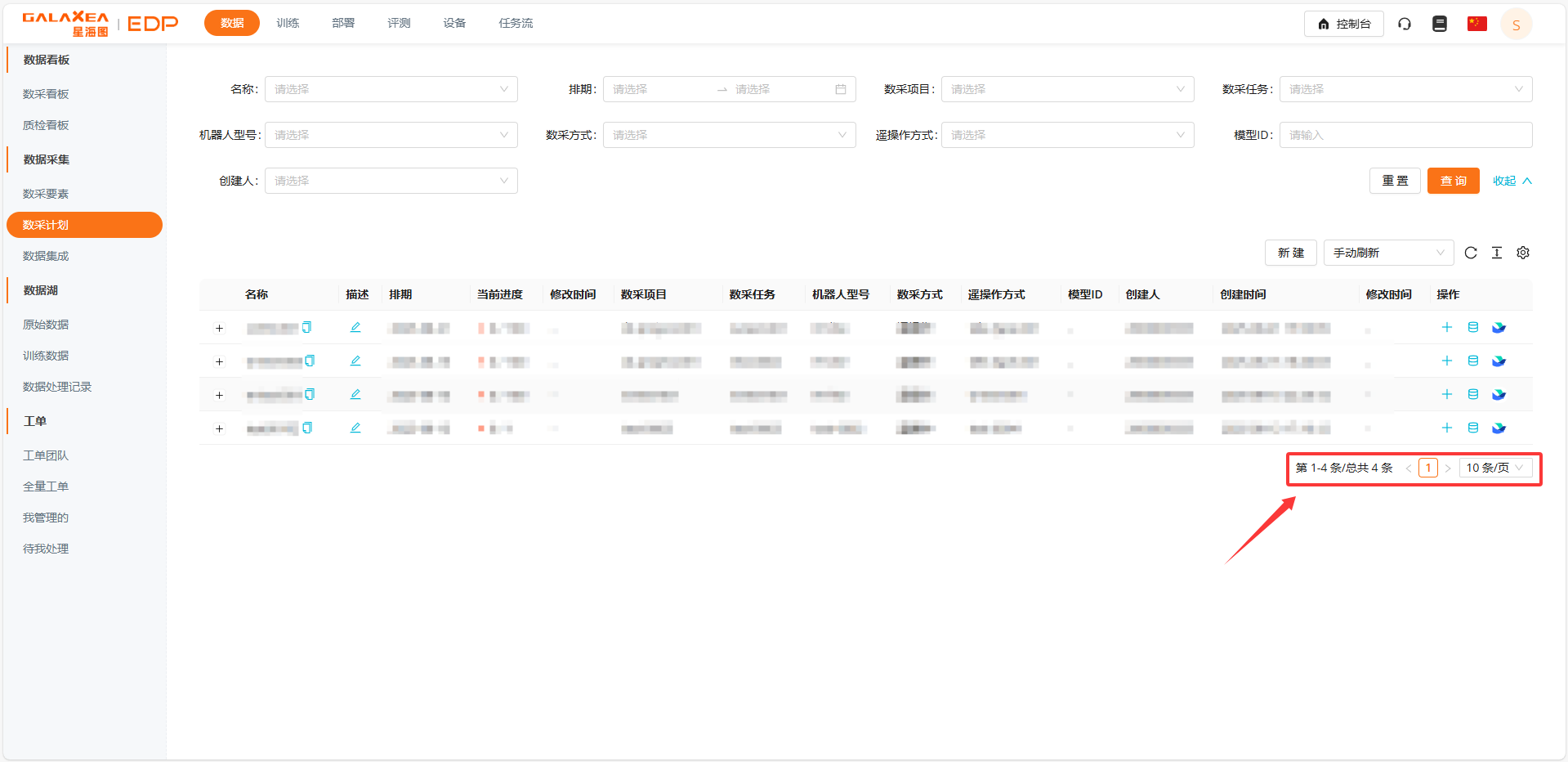Image resolution: width=1568 pixels, height=762 pixels.
Task: Click the copy icon beside first row name
Action: (x=307, y=326)
